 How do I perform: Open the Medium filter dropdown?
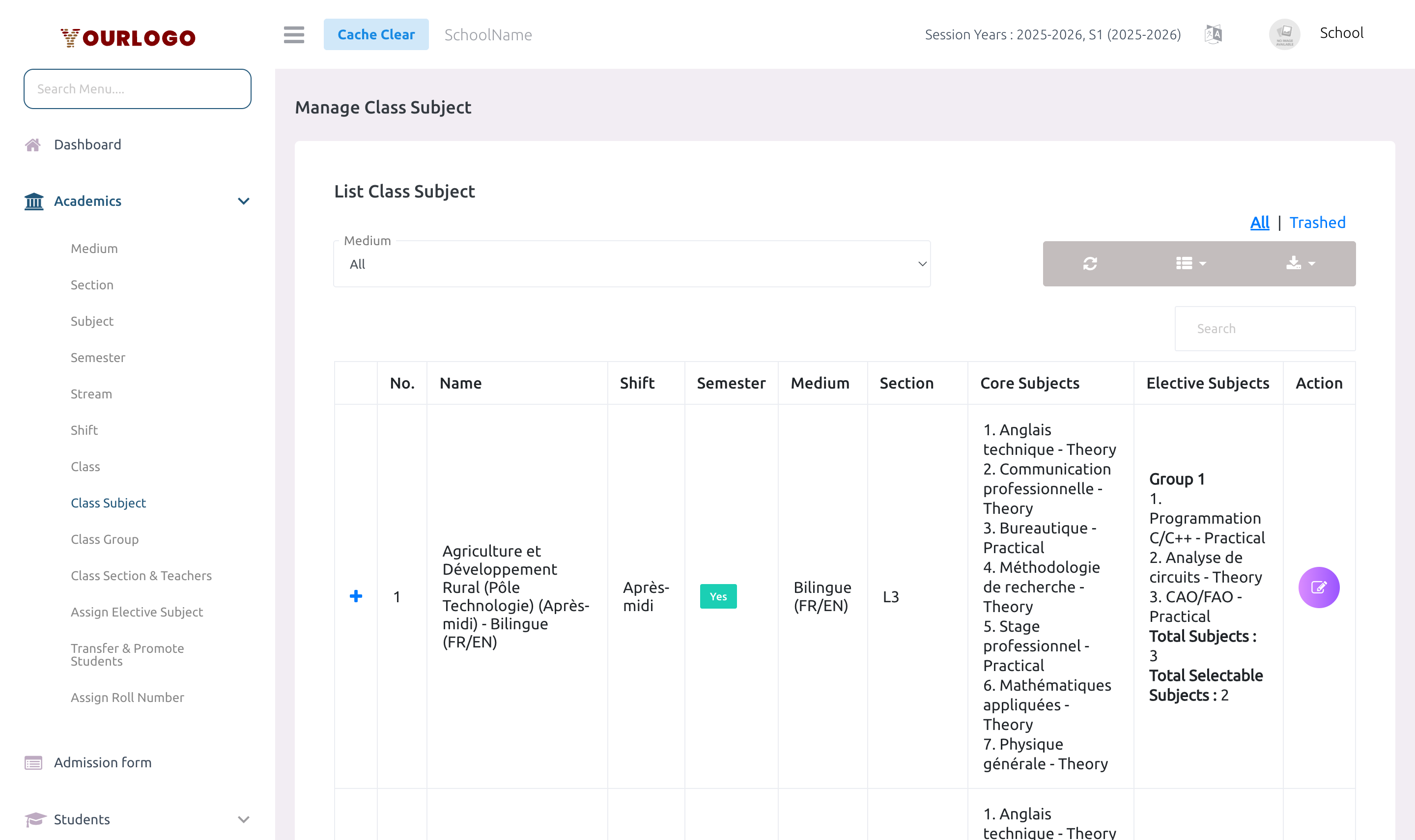(632, 264)
